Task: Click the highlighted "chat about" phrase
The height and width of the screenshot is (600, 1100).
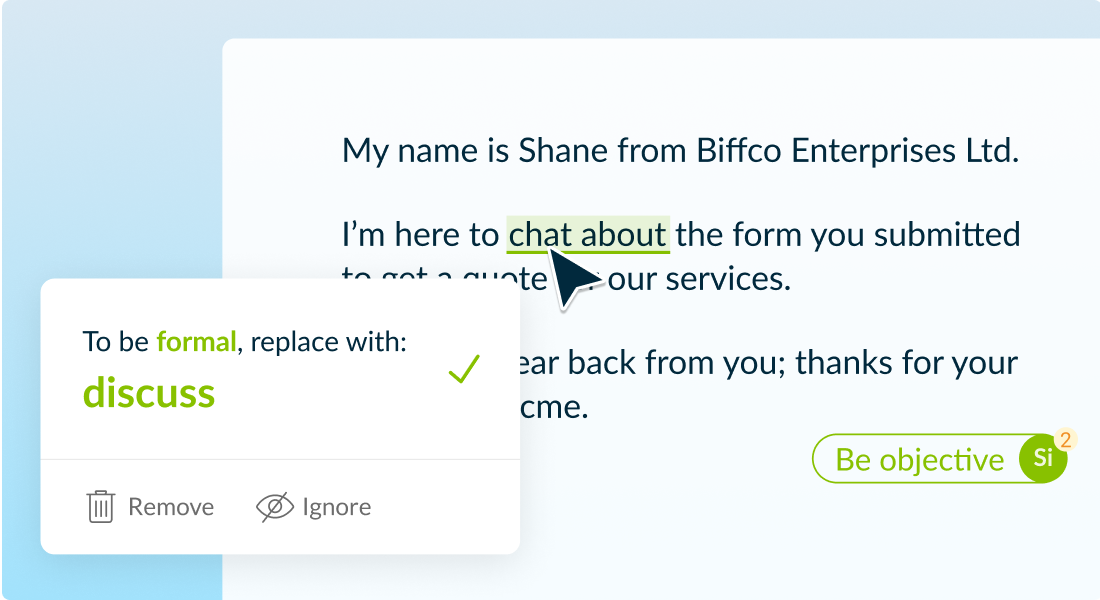Action: tap(588, 235)
